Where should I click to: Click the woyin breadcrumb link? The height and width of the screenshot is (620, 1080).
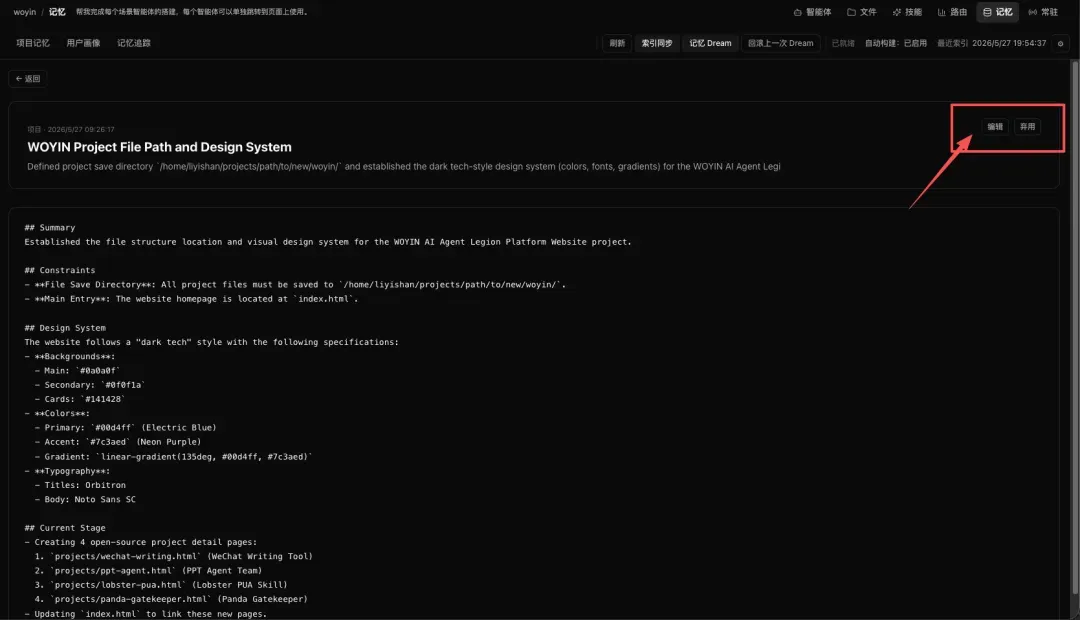tap(25, 12)
